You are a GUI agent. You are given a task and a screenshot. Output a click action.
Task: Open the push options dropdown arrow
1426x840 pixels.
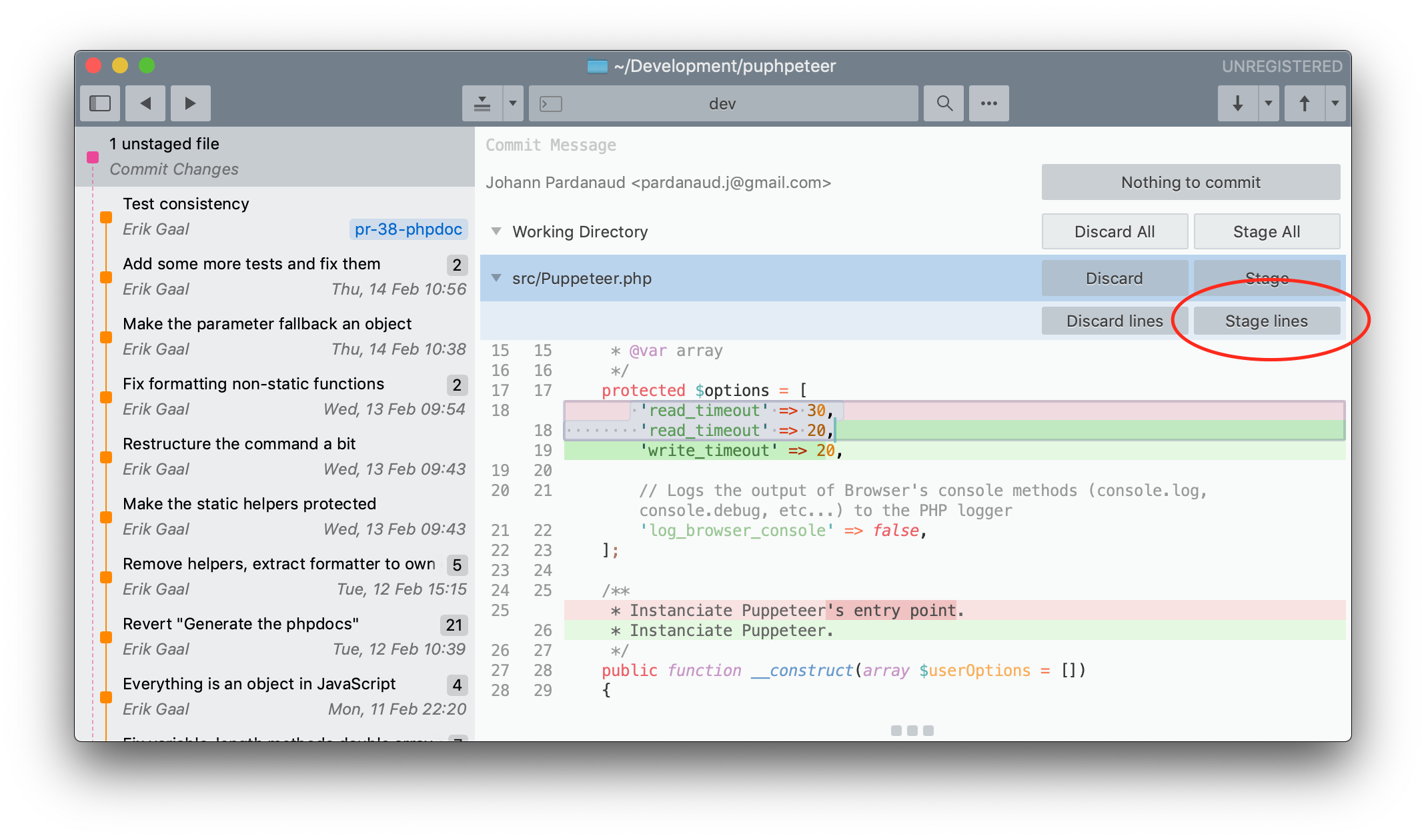pyautogui.click(x=1335, y=103)
